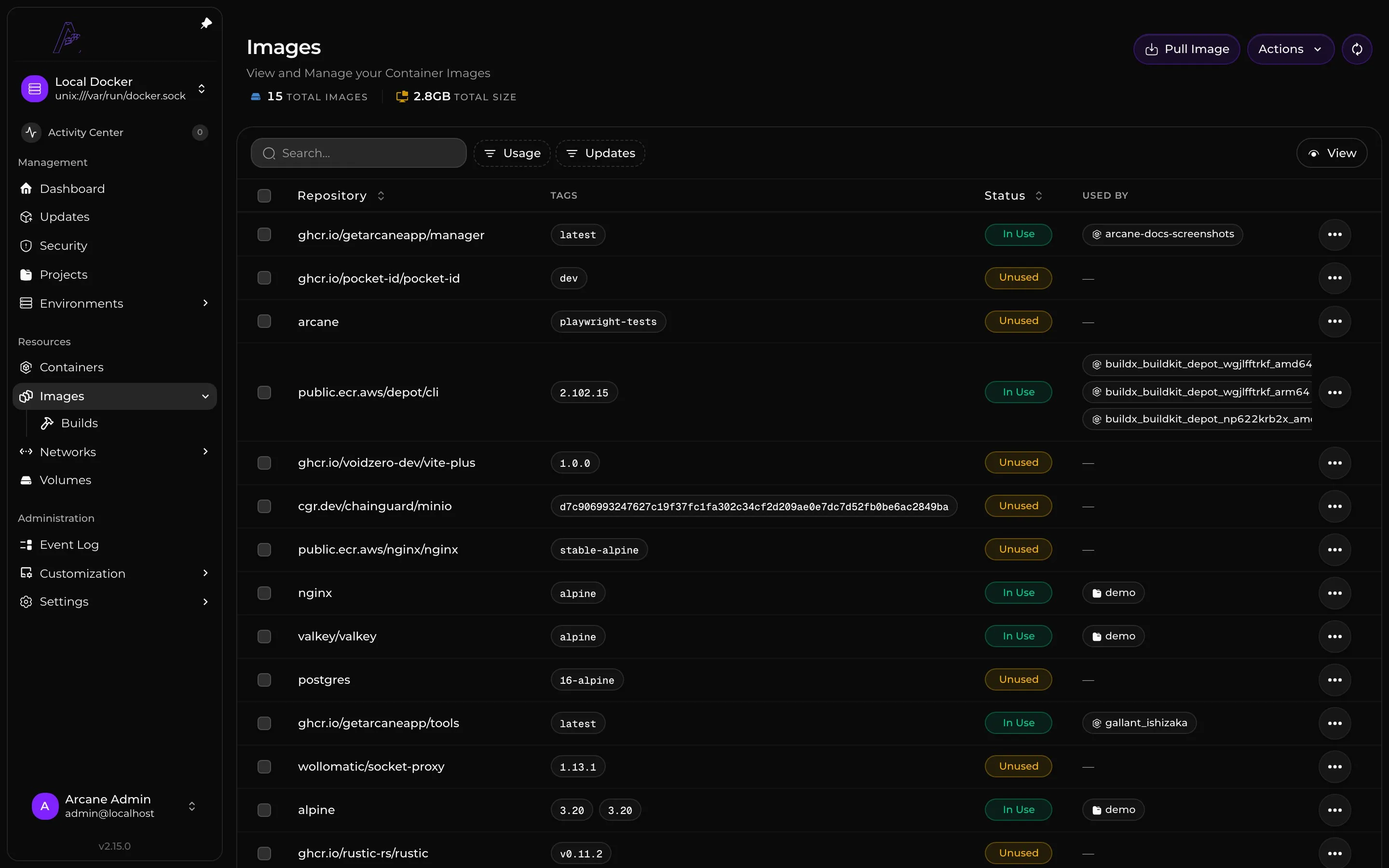
Task: Select the arcane image checkbox
Action: tap(264, 322)
